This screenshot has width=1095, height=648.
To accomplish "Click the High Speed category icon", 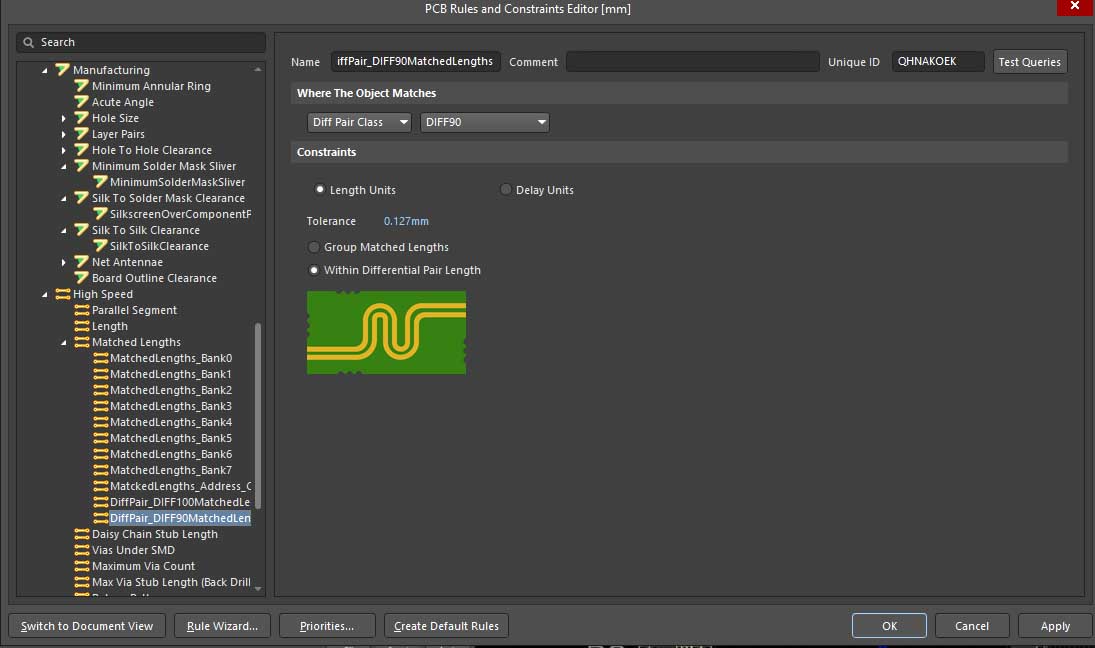I will (63, 294).
